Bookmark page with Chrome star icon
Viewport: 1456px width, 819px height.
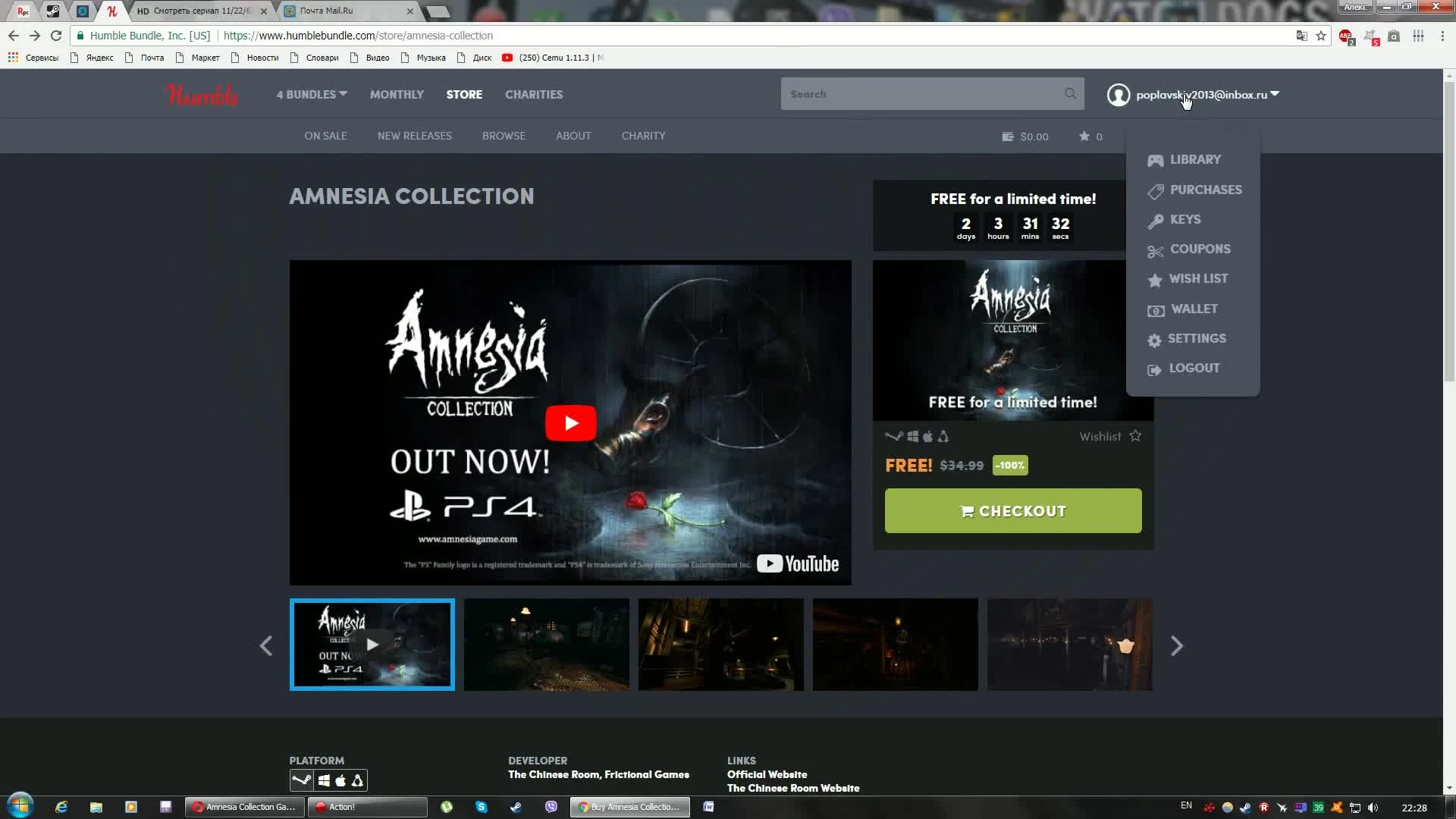1321,36
